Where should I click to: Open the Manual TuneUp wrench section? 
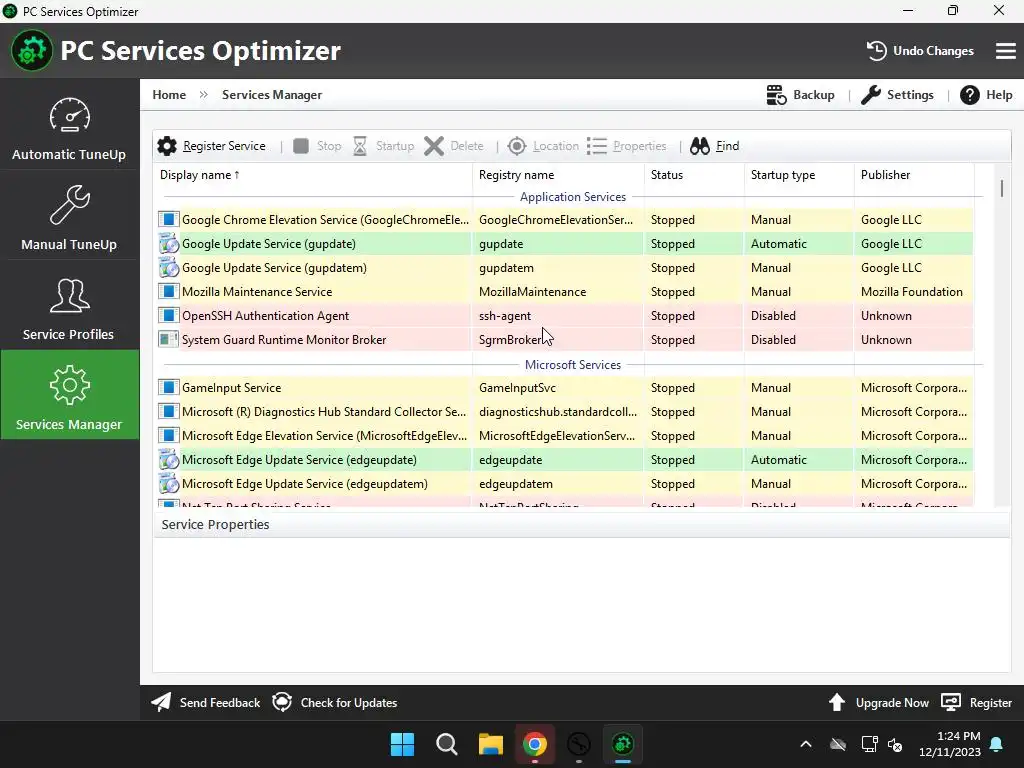(x=69, y=217)
